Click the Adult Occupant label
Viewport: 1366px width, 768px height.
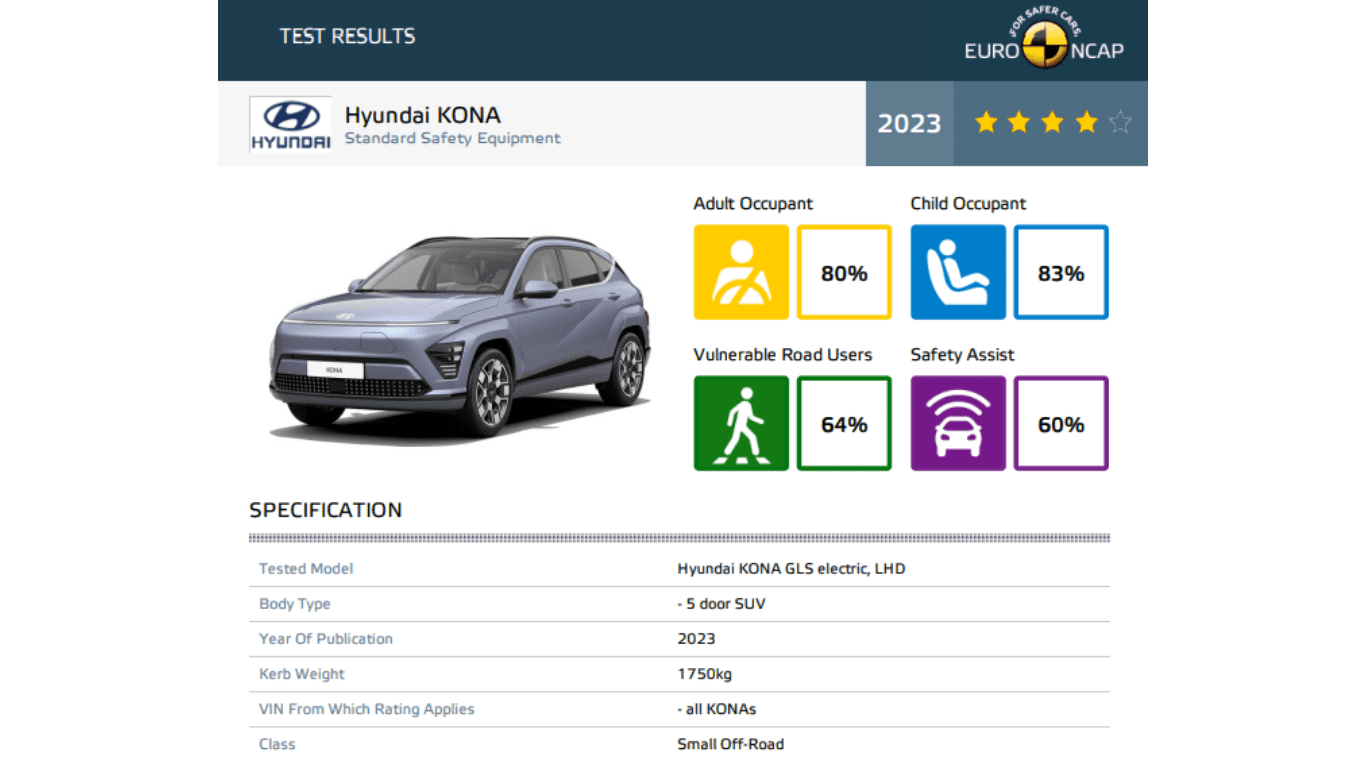[753, 204]
